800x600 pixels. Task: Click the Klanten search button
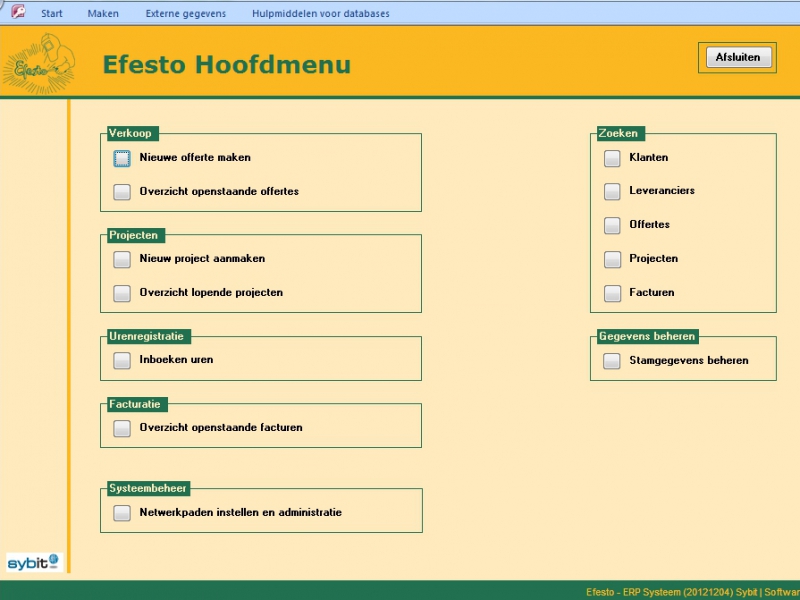point(612,158)
